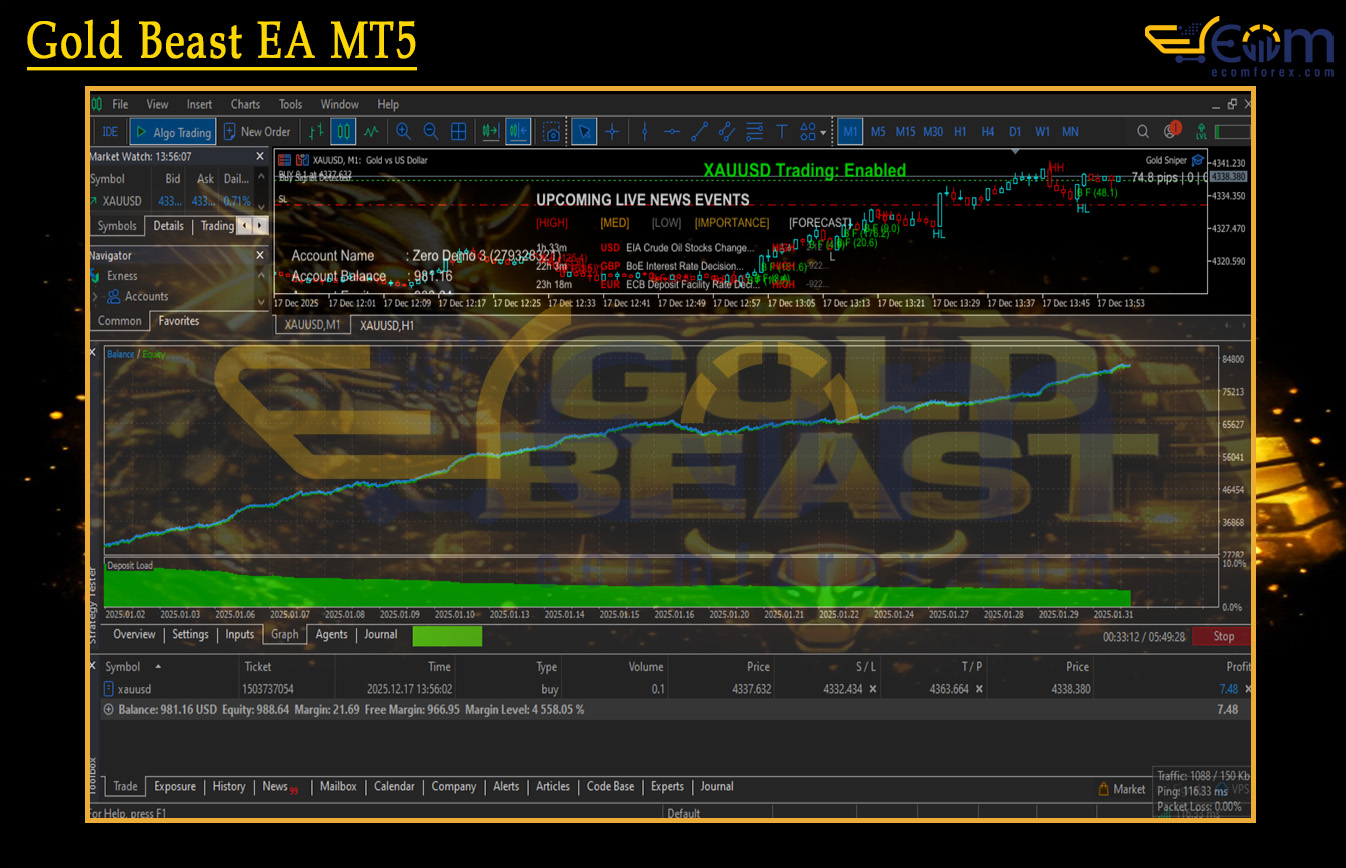Click the green strategy tester progress bar
The height and width of the screenshot is (868, 1346).
(447, 635)
